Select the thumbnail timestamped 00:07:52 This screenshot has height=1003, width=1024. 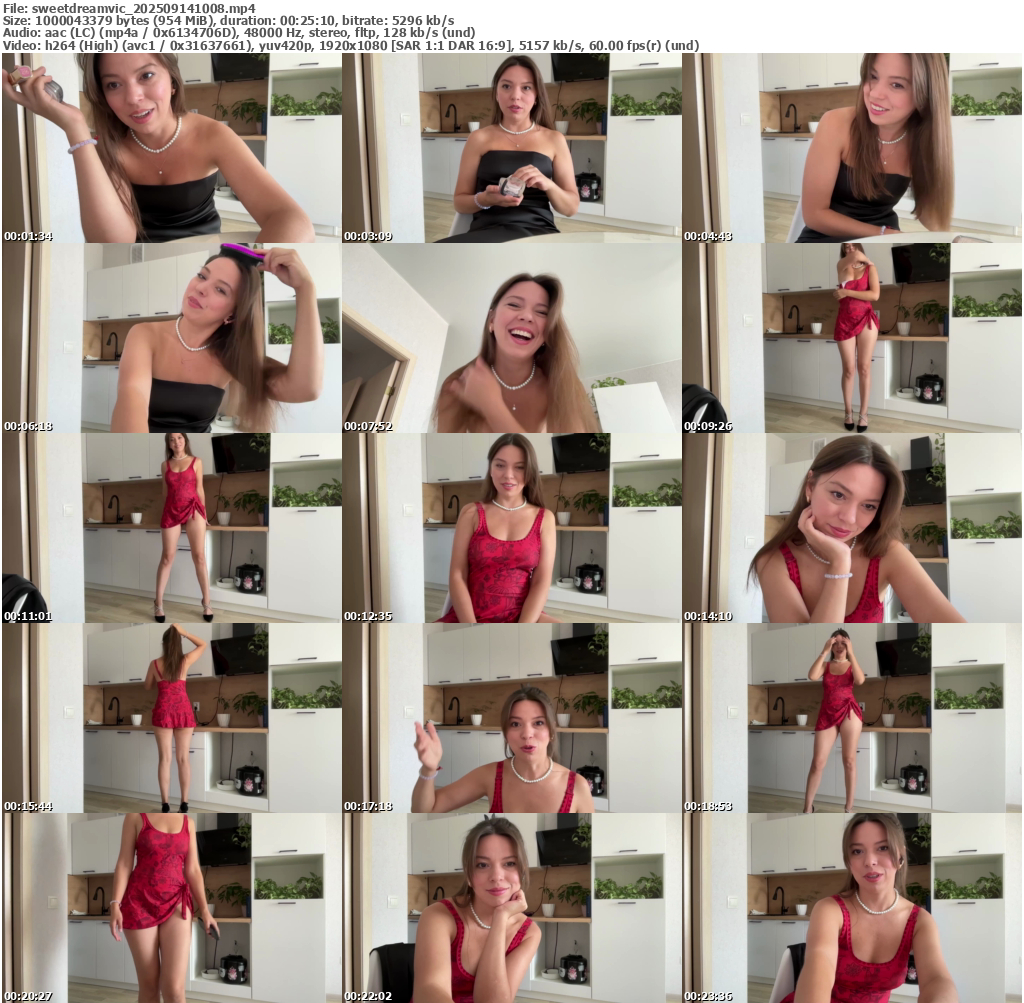click(x=512, y=338)
